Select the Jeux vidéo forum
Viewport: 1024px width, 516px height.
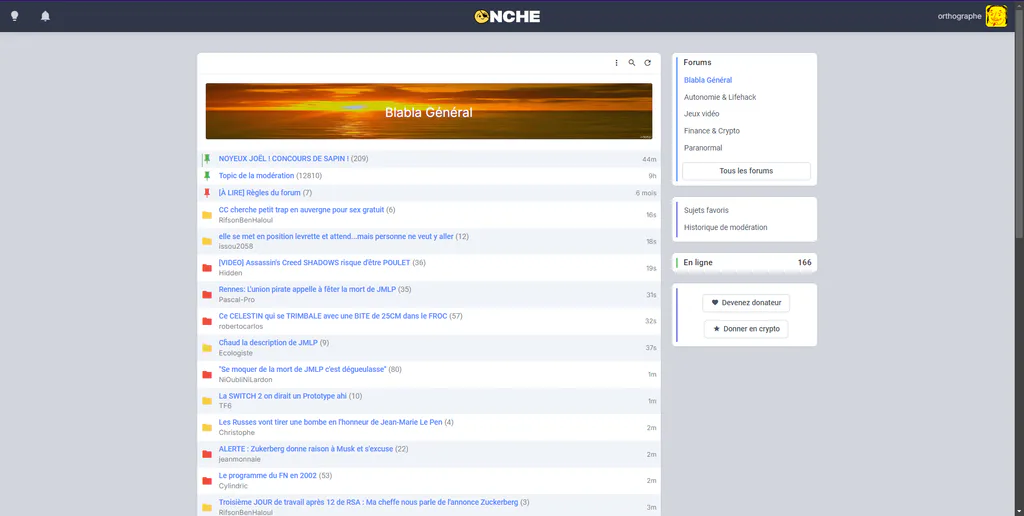point(701,114)
